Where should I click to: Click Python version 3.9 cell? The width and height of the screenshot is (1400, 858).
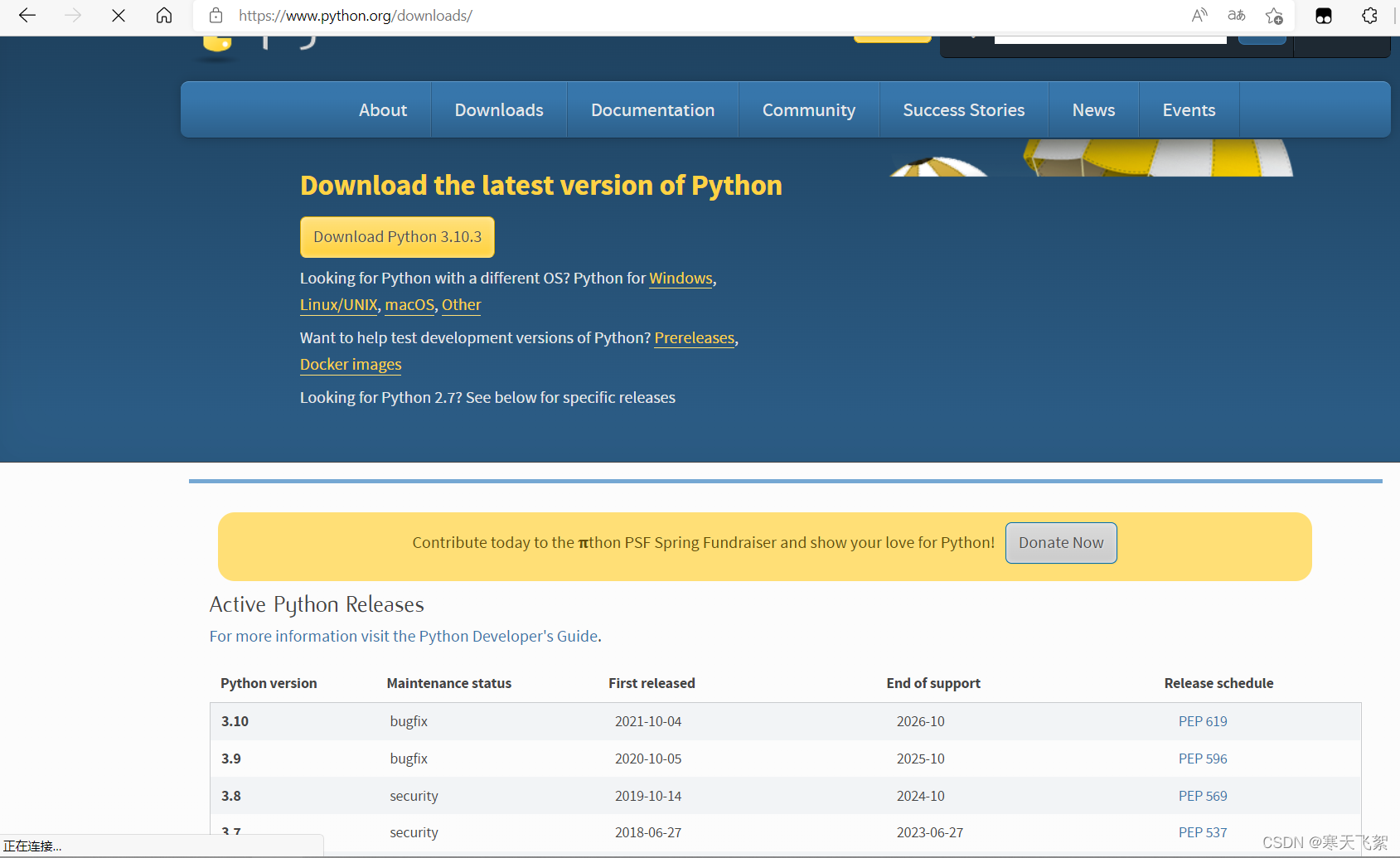click(231, 759)
